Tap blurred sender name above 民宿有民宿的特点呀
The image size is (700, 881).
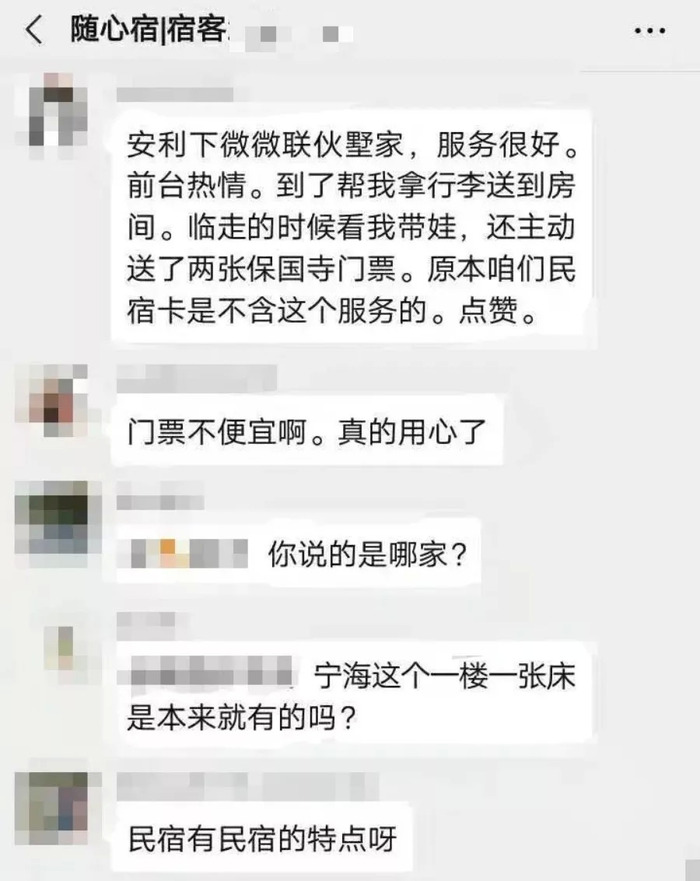coord(248,785)
